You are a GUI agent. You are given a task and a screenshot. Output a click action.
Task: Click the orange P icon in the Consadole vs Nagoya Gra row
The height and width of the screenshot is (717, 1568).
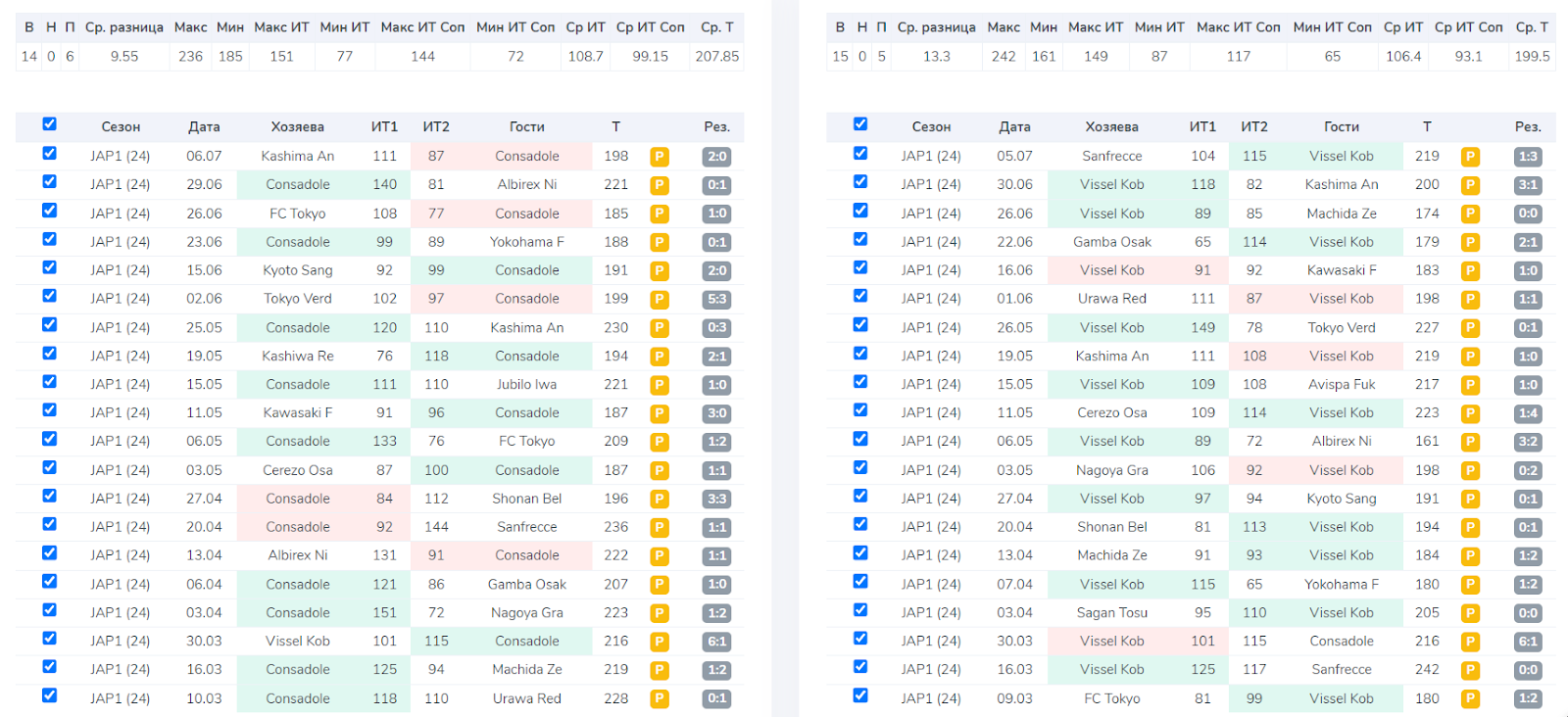(660, 613)
